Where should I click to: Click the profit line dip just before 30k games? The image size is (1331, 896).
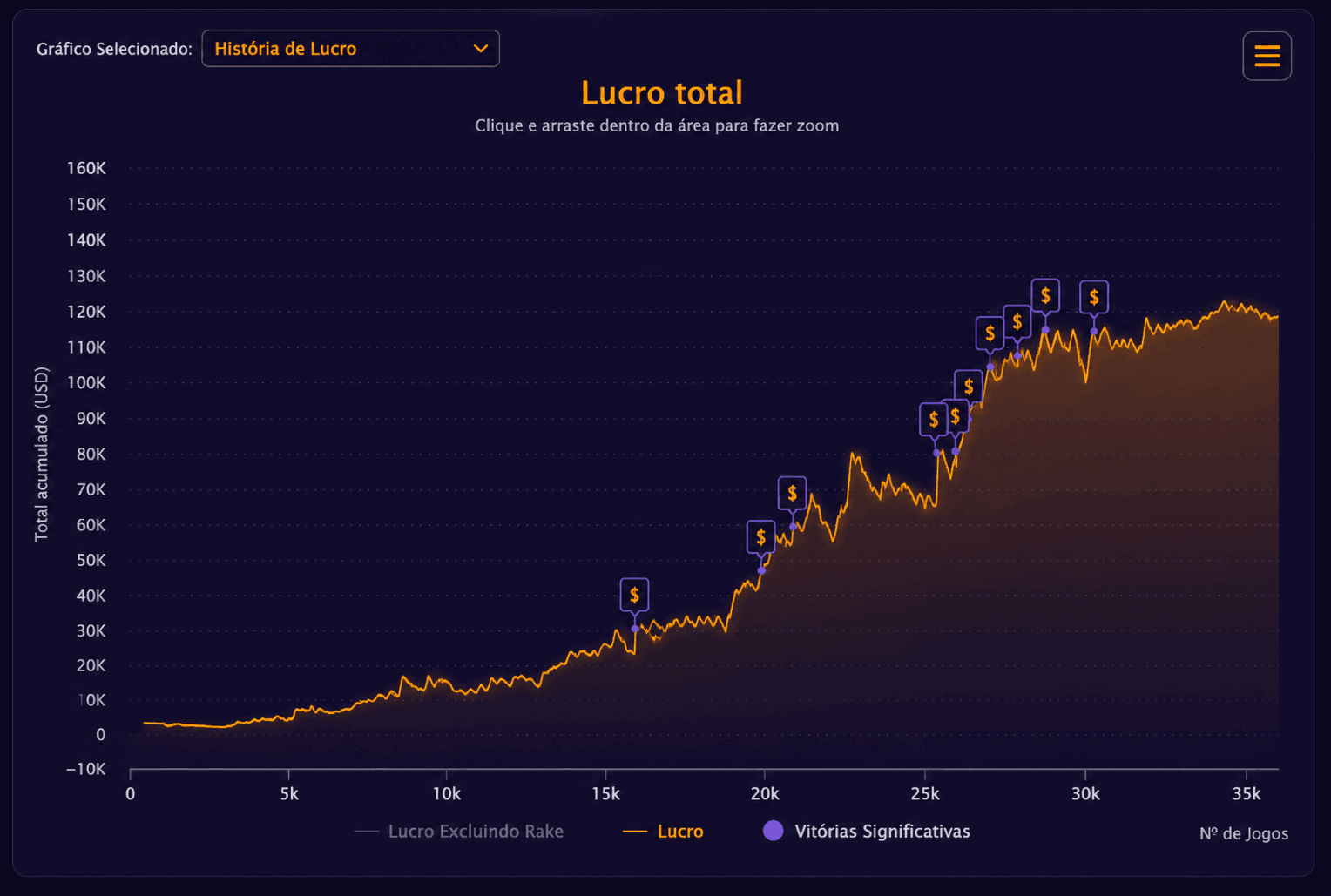(x=1085, y=381)
